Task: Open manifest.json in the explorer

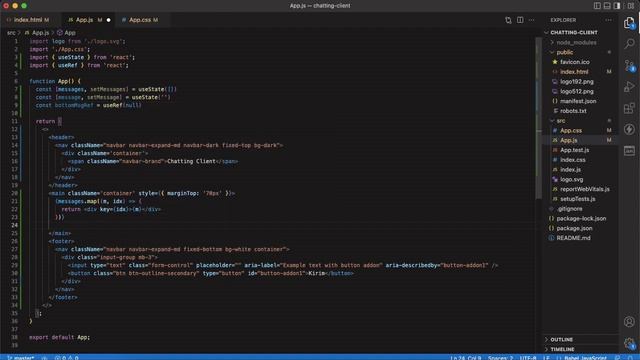Action: pyautogui.click(x=578, y=101)
